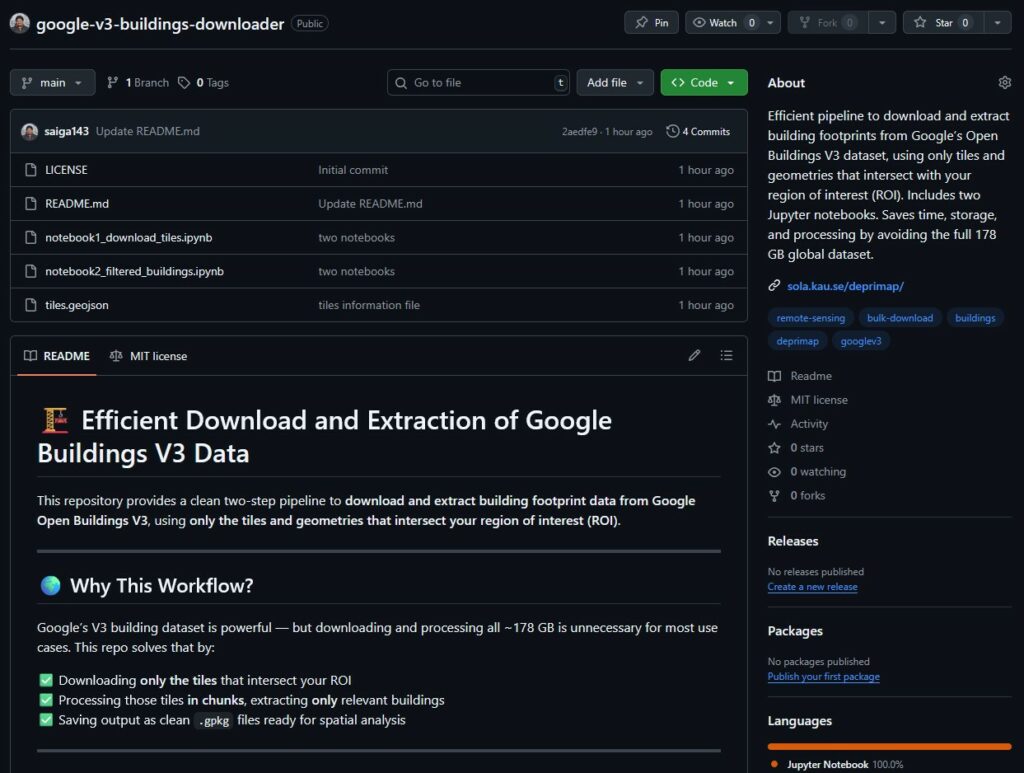The height and width of the screenshot is (773, 1024).
Task: Select the buildings topic tag
Action: (x=975, y=318)
